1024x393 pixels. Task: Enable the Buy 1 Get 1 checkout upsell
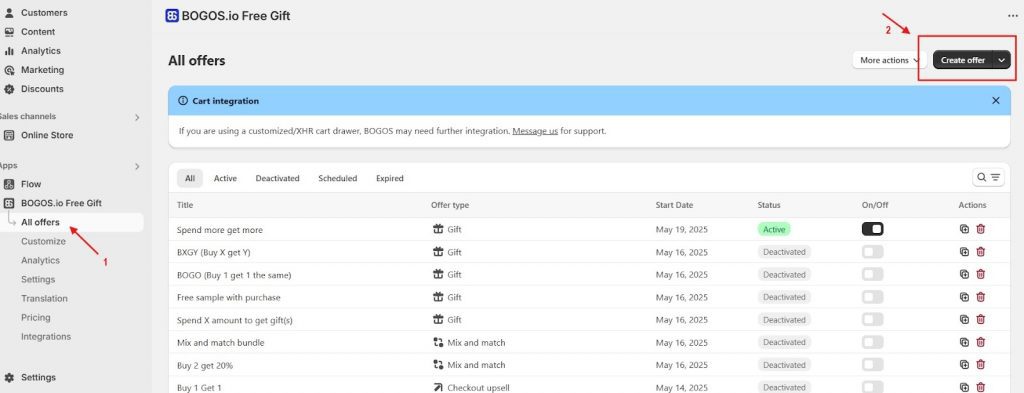click(x=872, y=387)
